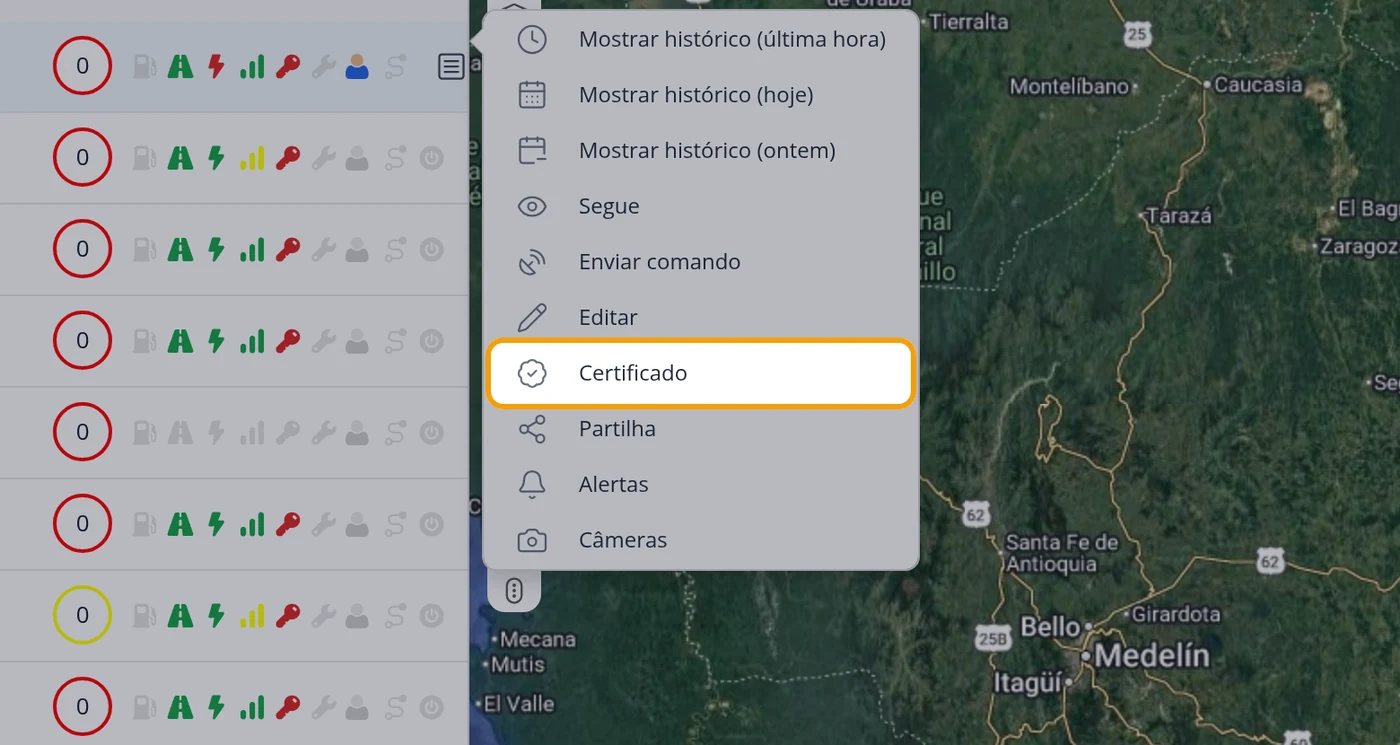The width and height of the screenshot is (1400, 745).
Task: Click the route icon in the blue driver row
Action: (x=395, y=67)
